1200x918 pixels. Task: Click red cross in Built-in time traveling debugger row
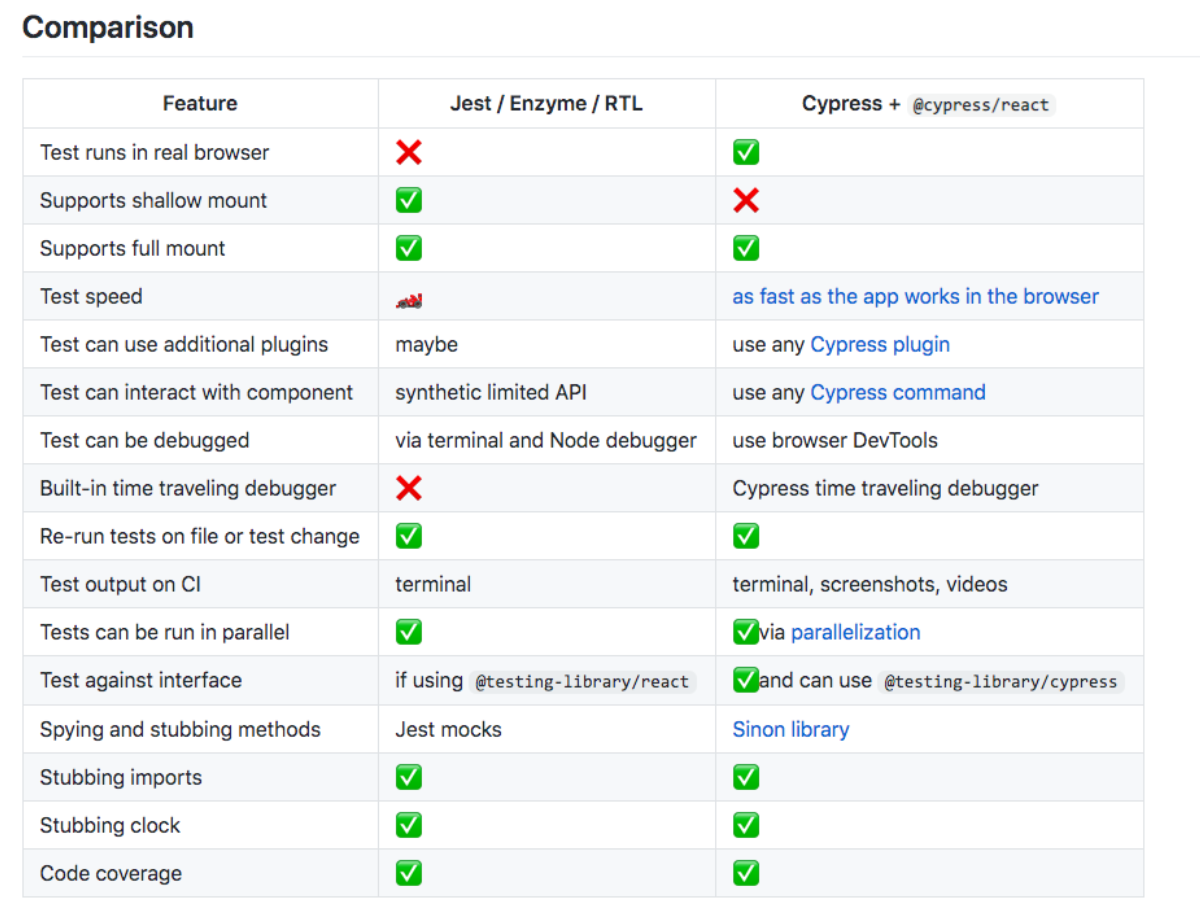tap(408, 488)
